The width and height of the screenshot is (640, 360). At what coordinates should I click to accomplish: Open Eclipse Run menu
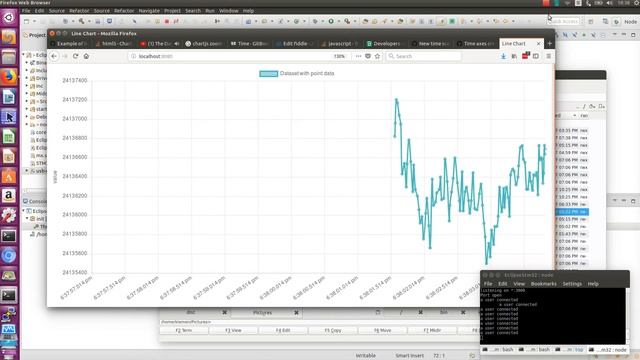[210, 11]
